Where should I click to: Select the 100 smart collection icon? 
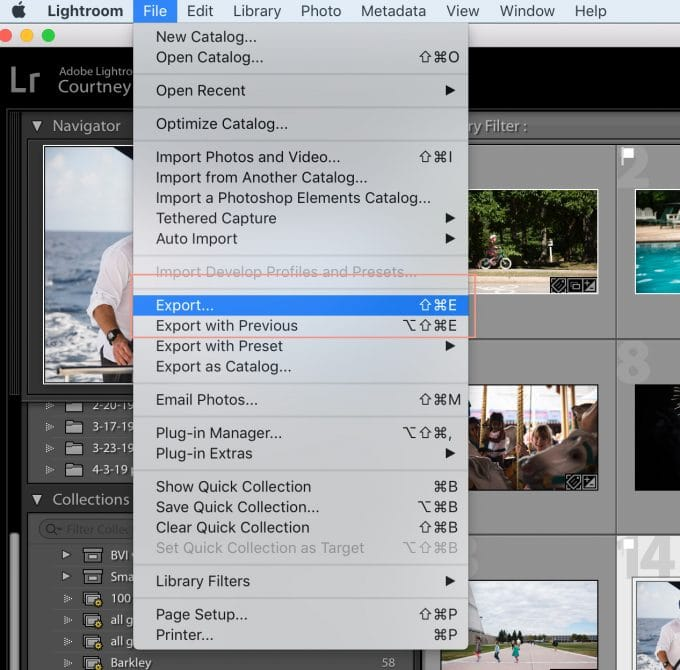[92, 599]
